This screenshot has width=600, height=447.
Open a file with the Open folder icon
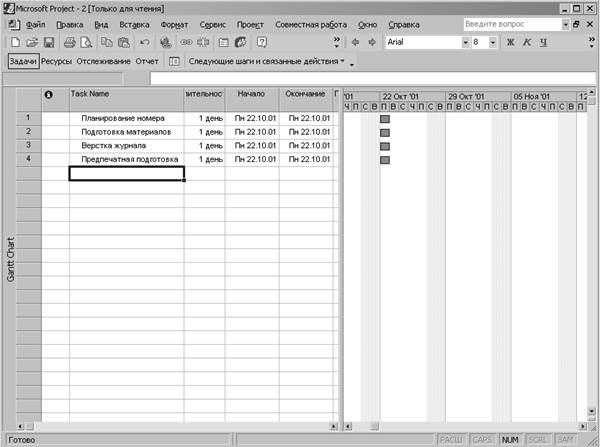coord(32,42)
